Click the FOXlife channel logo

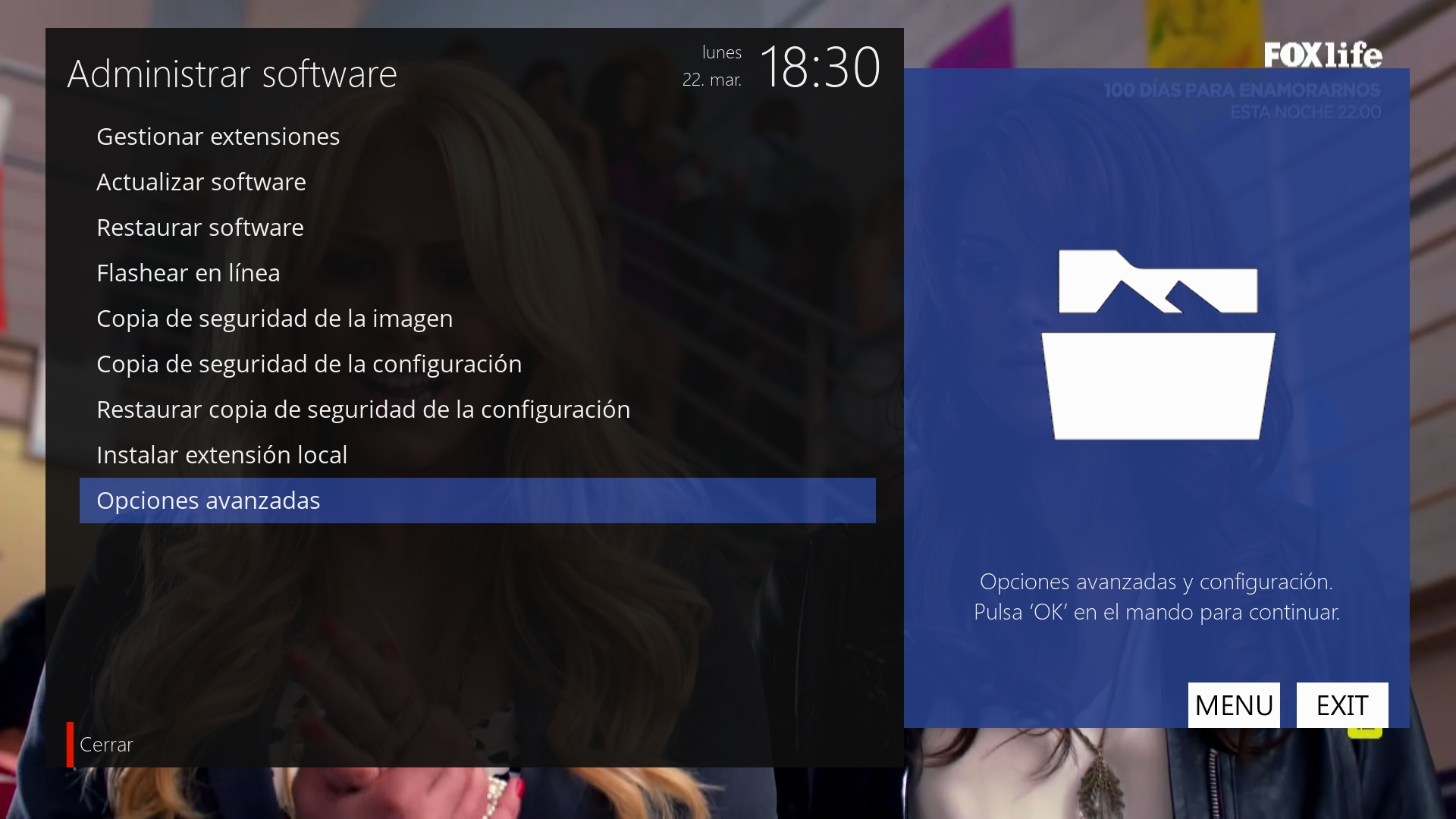point(1323,55)
